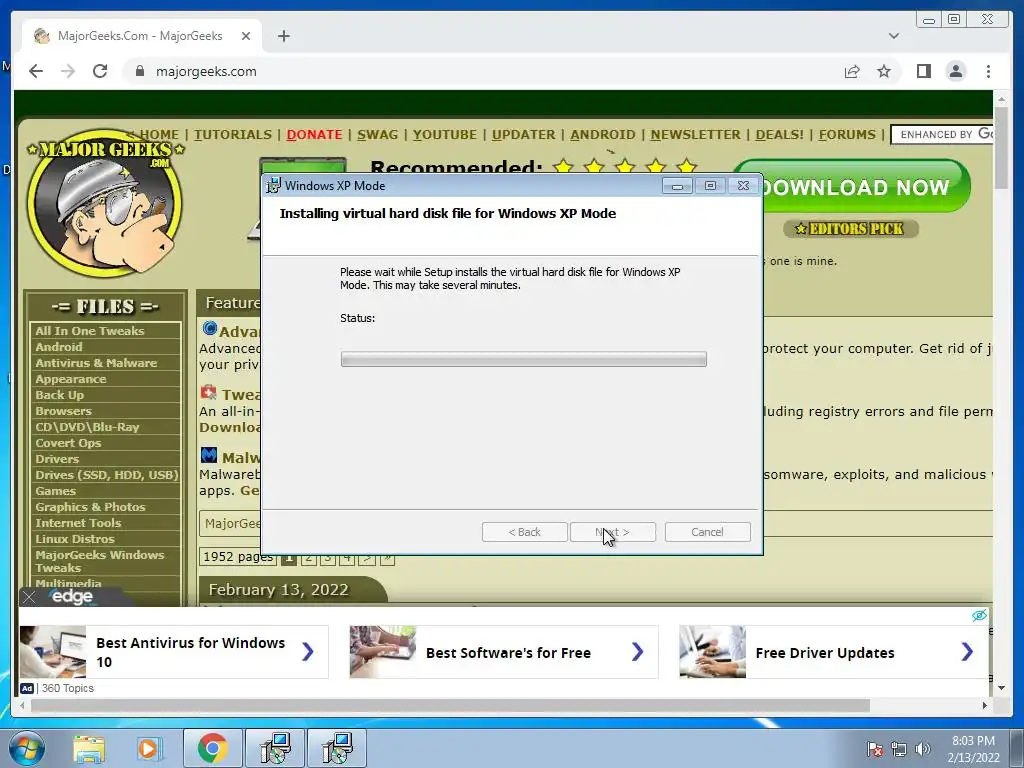
Task: Open the All In One Tweaks category
Action: point(89,330)
